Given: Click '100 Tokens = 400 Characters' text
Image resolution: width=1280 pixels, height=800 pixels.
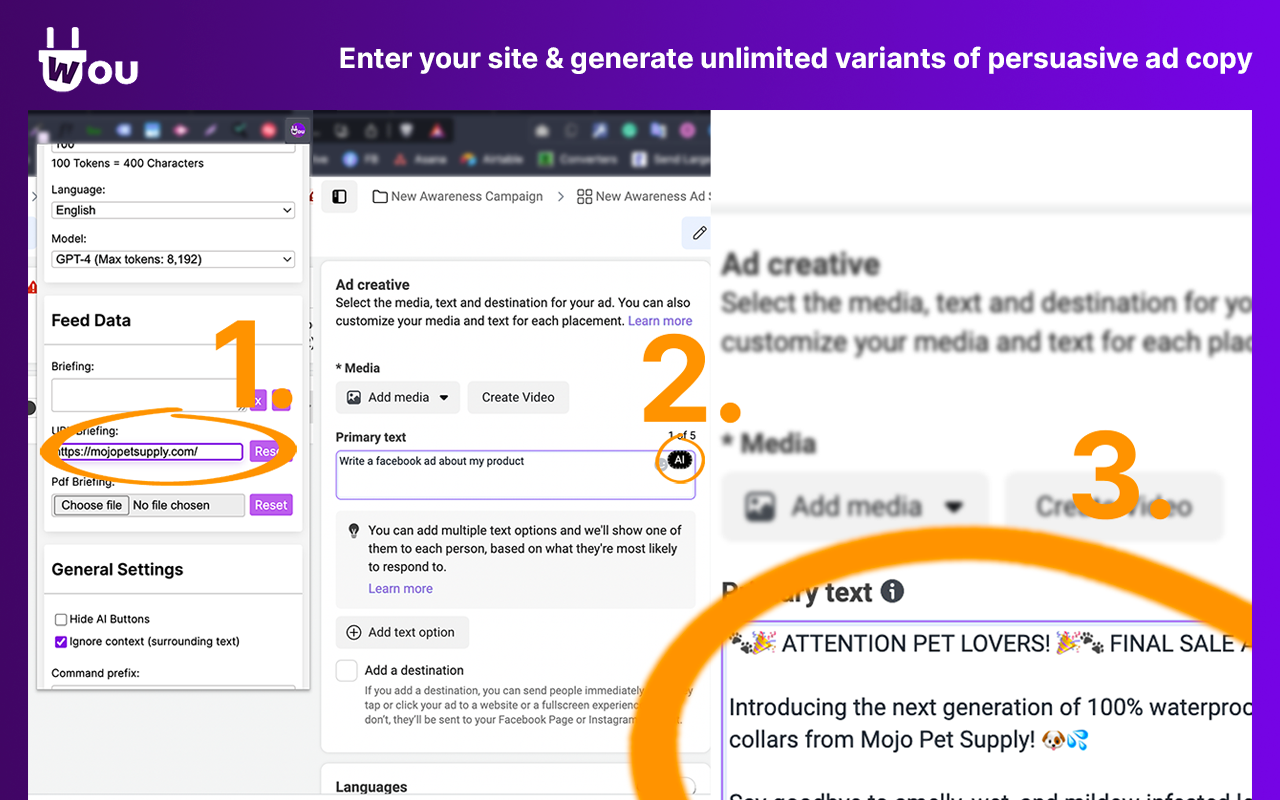Looking at the screenshot, I should tap(127, 163).
